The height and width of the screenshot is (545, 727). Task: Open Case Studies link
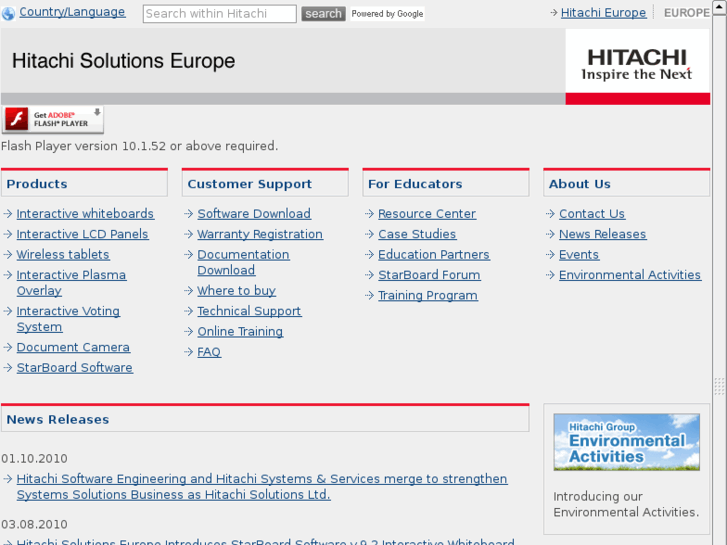(417, 234)
